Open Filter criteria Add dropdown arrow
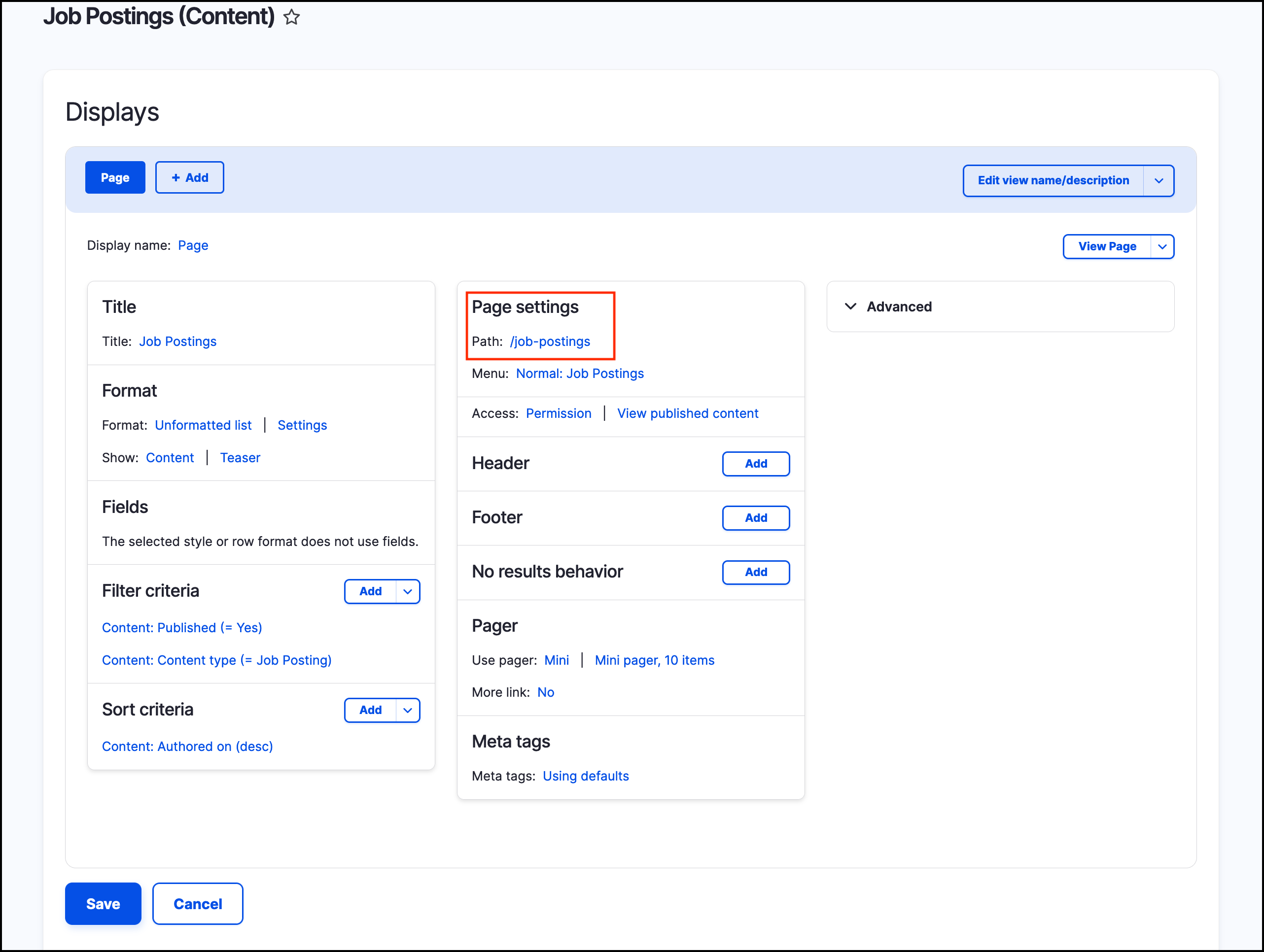Screen dimensions: 1264x952 coord(407,592)
